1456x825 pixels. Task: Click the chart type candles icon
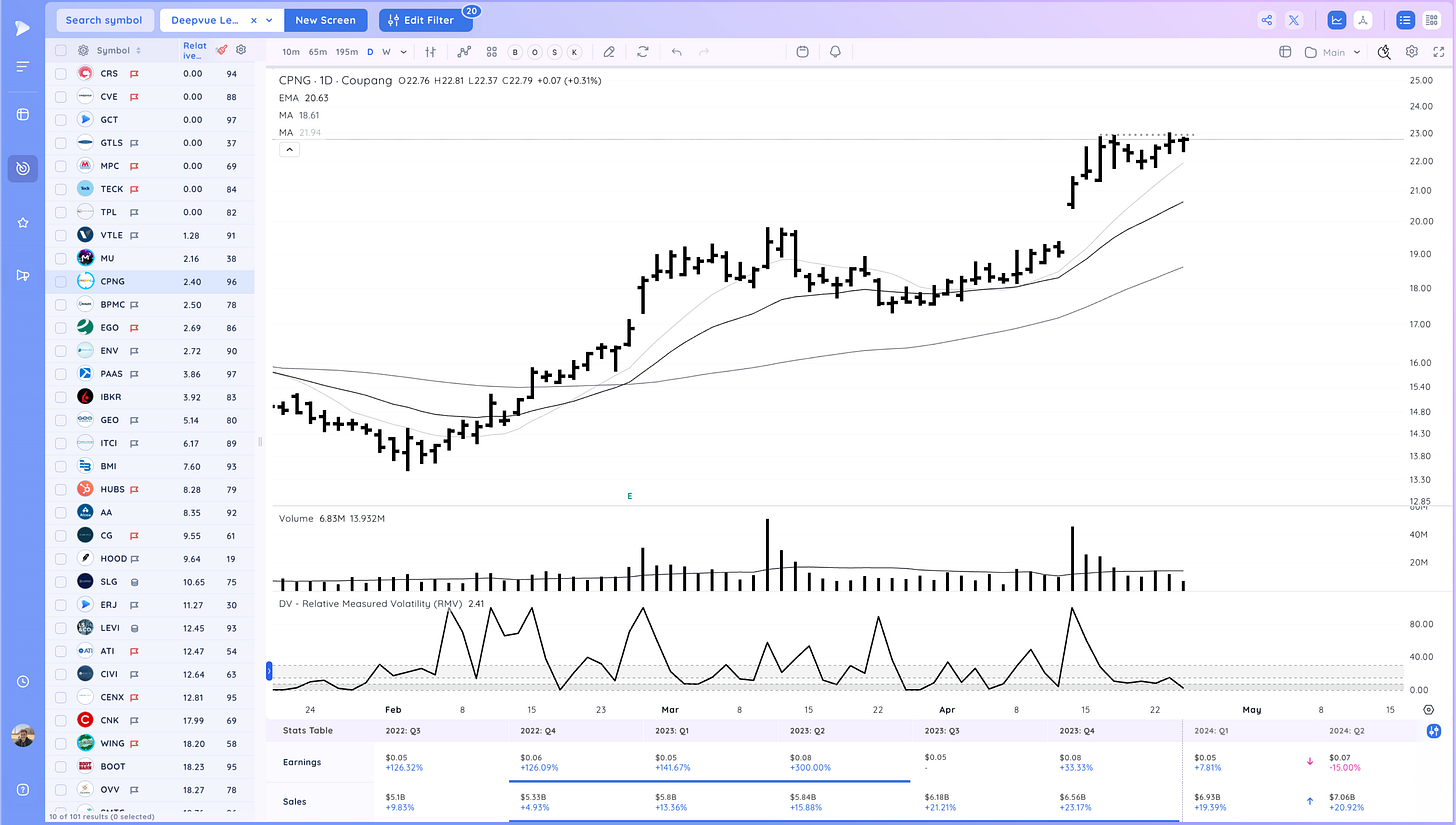431,52
